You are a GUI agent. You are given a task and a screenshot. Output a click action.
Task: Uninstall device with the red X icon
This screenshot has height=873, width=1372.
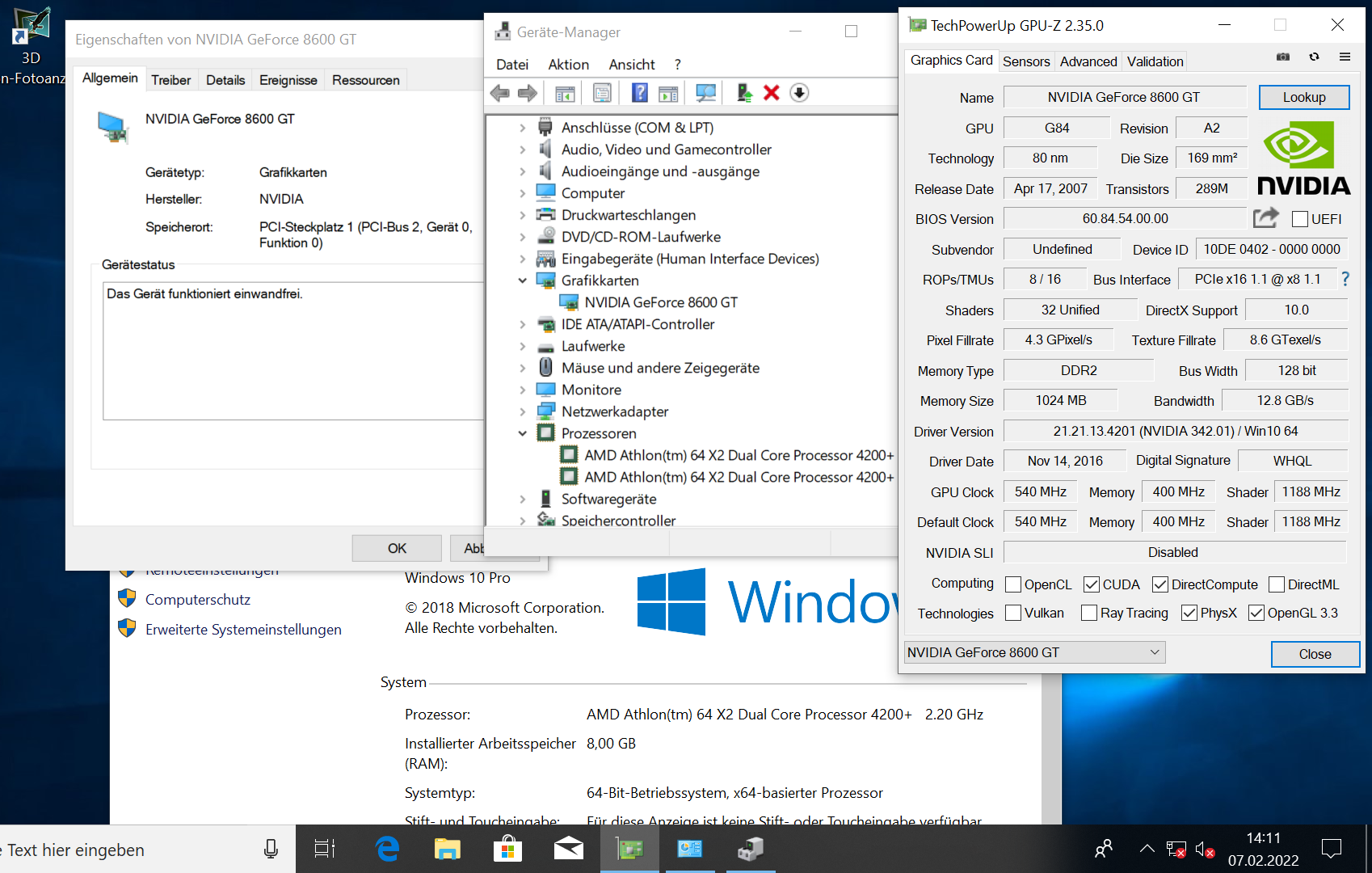(x=772, y=93)
